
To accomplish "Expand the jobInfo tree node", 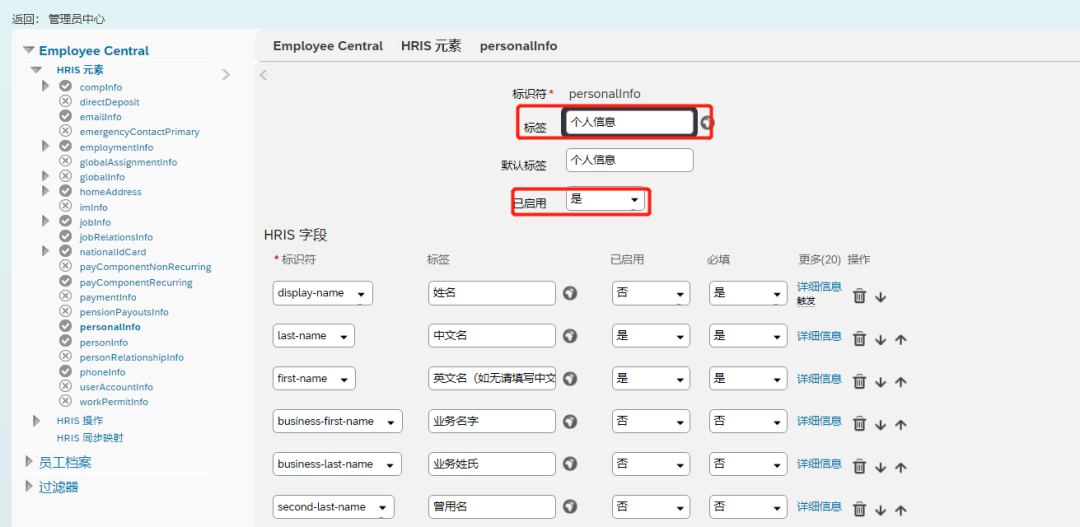I will click(x=45, y=221).
